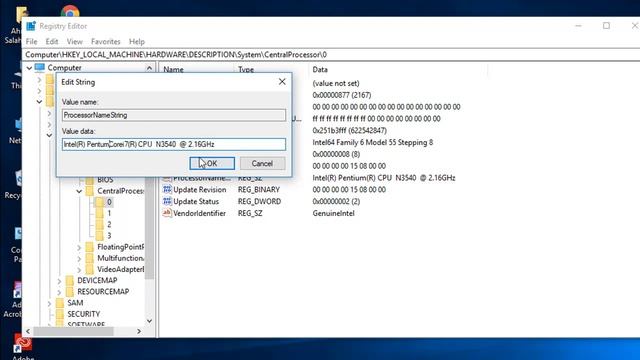Collapse the CentralProcessor key
This screenshot has width=640, height=360.
[x=79, y=191]
